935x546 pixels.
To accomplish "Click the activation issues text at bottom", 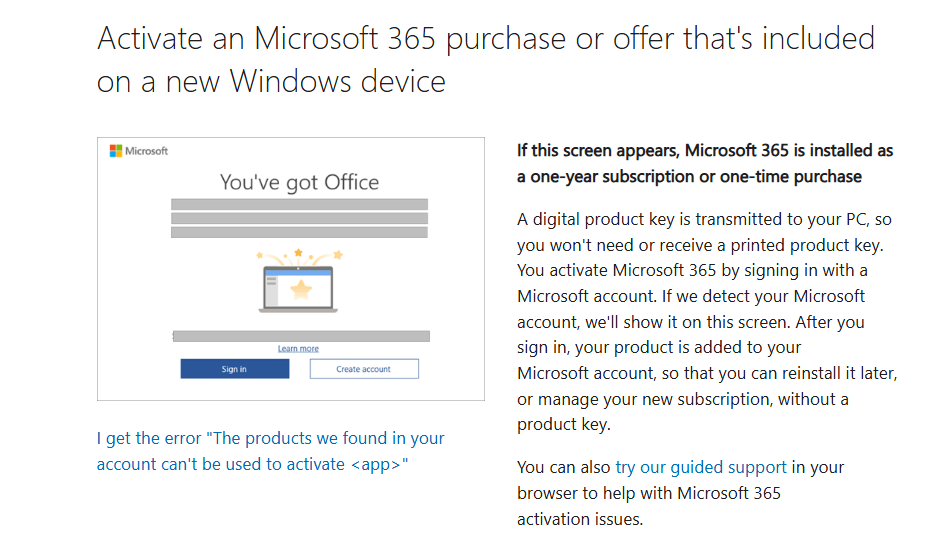I will [x=580, y=519].
